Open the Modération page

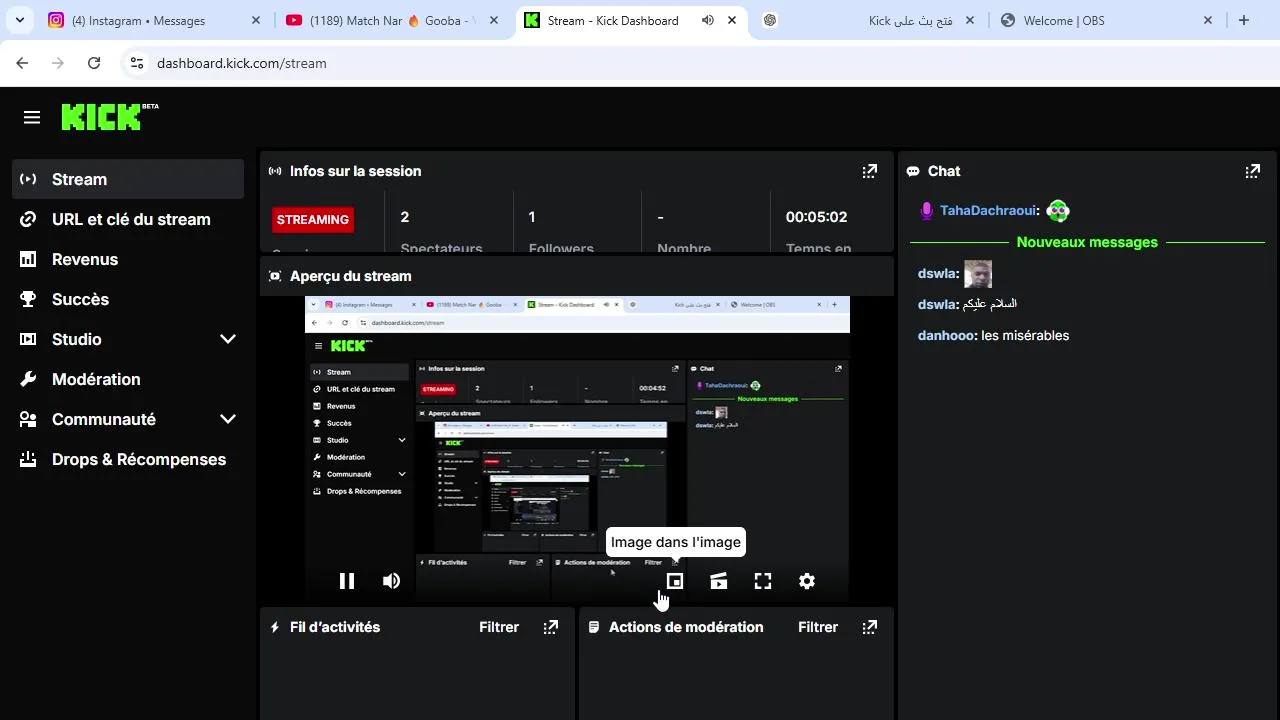click(128, 379)
